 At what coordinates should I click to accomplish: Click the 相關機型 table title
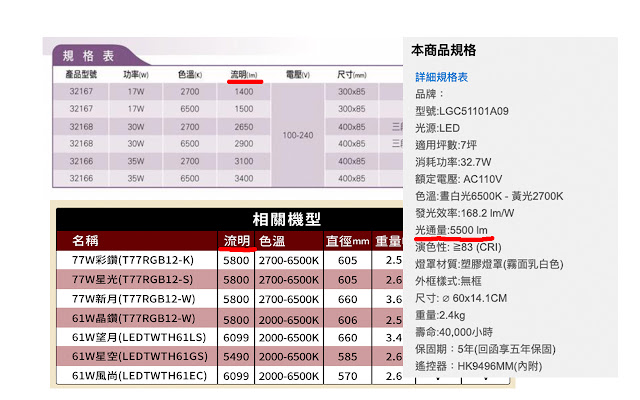click(x=286, y=220)
